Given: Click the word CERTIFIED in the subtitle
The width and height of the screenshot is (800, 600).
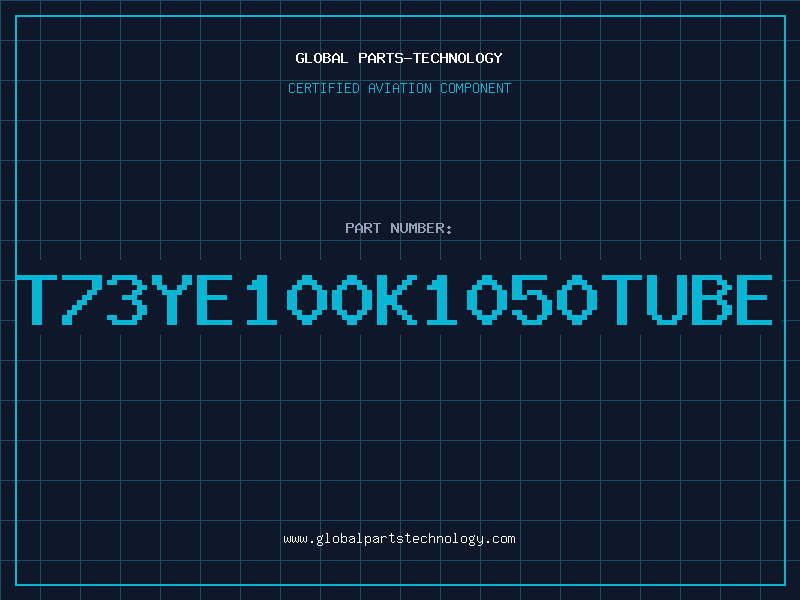Looking at the screenshot, I should click(324, 88).
